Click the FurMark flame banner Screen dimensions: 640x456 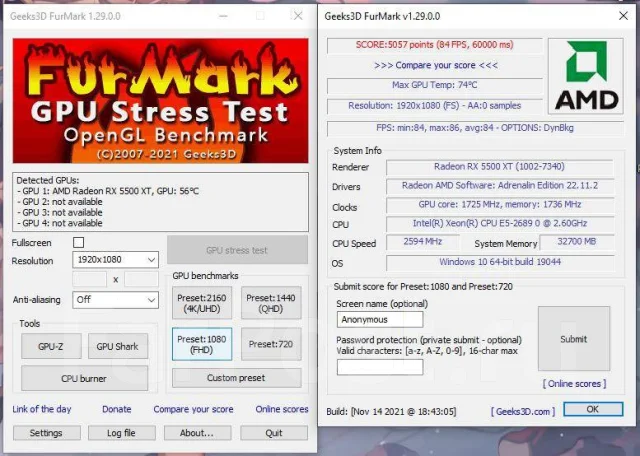160,101
